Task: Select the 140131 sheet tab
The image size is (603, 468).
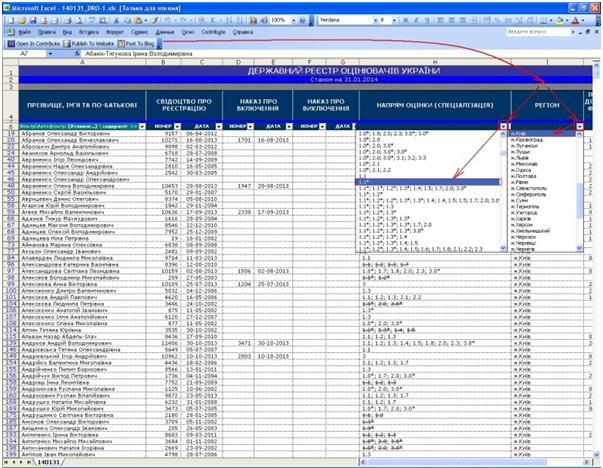Action: point(49,463)
